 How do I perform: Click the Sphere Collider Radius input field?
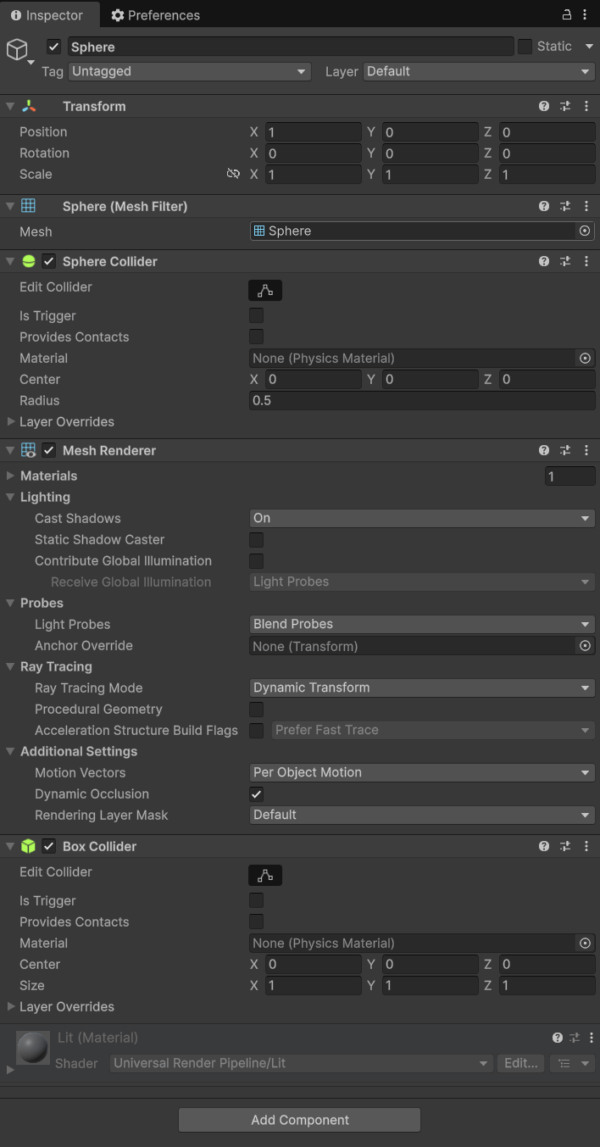pyautogui.click(x=421, y=400)
